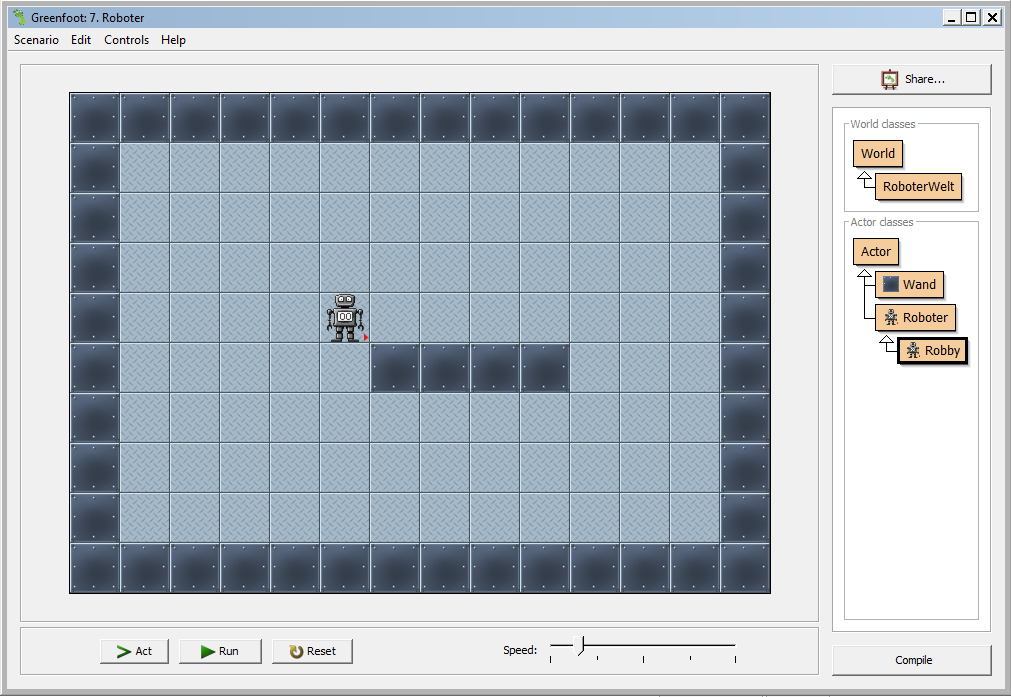This screenshot has width=1011, height=697.
Task: Click the leftmost inner wall block
Action: pos(395,368)
